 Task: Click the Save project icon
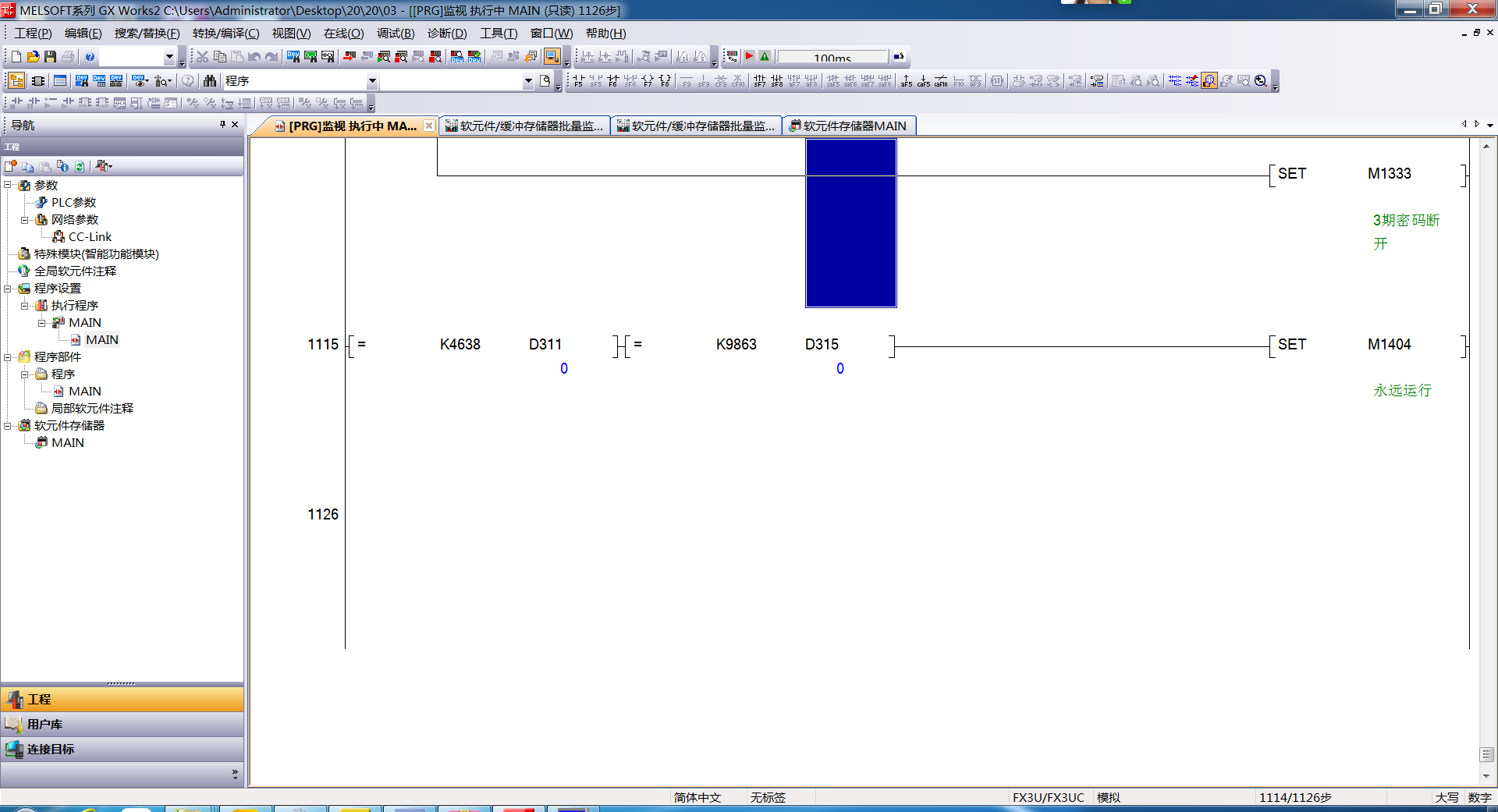coord(50,57)
